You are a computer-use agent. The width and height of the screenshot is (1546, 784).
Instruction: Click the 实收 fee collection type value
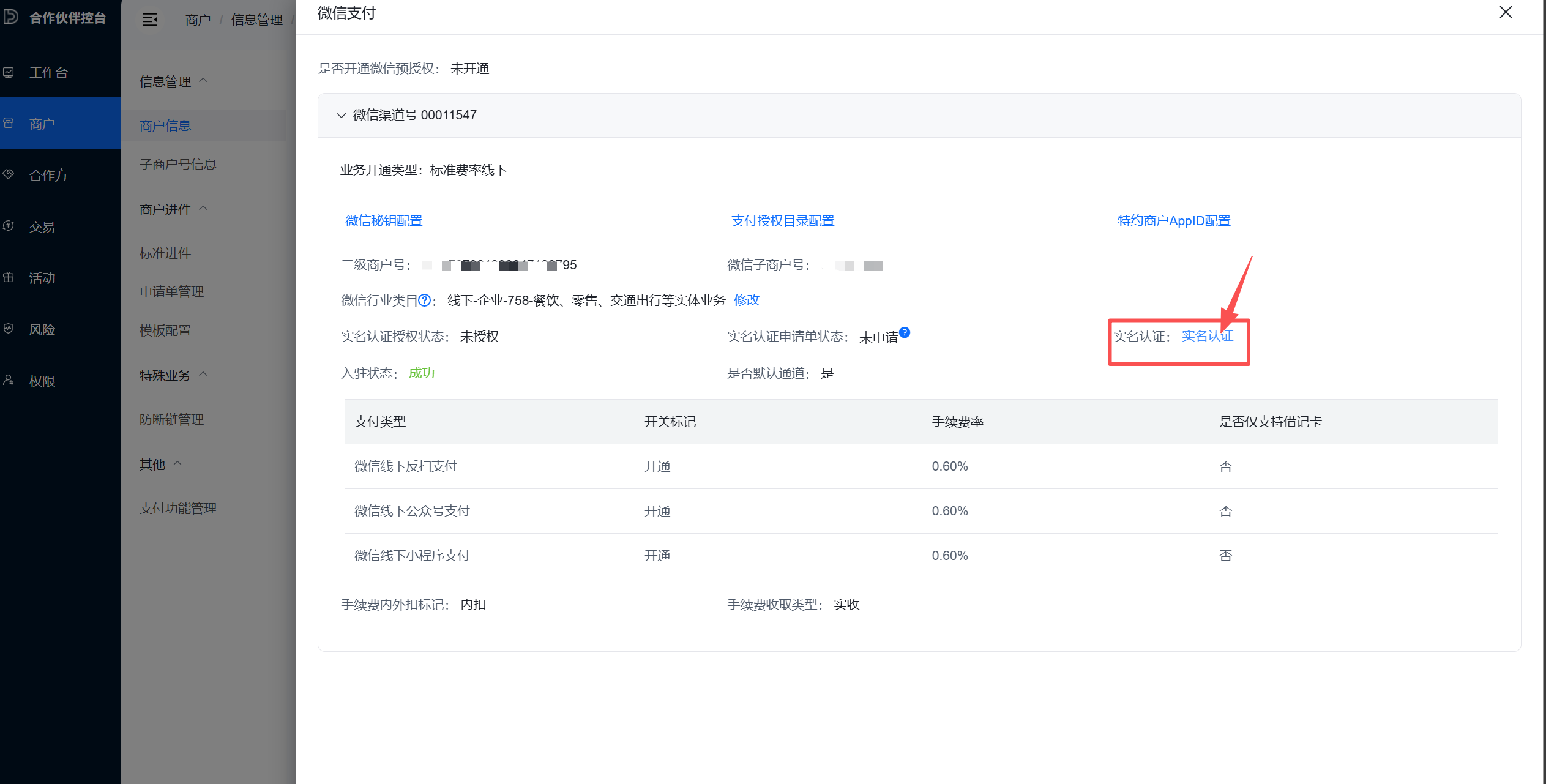point(846,605)
